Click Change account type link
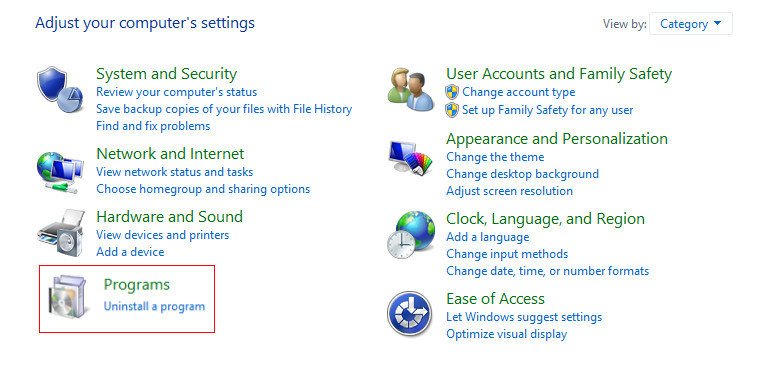Screen dimensions: 760x373 [x=519, y=92]
